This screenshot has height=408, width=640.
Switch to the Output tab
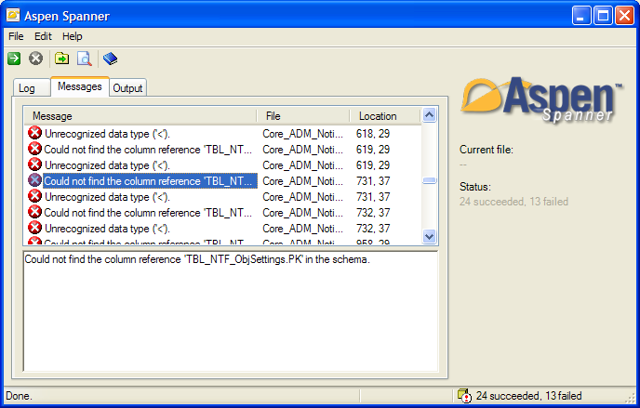128,88
